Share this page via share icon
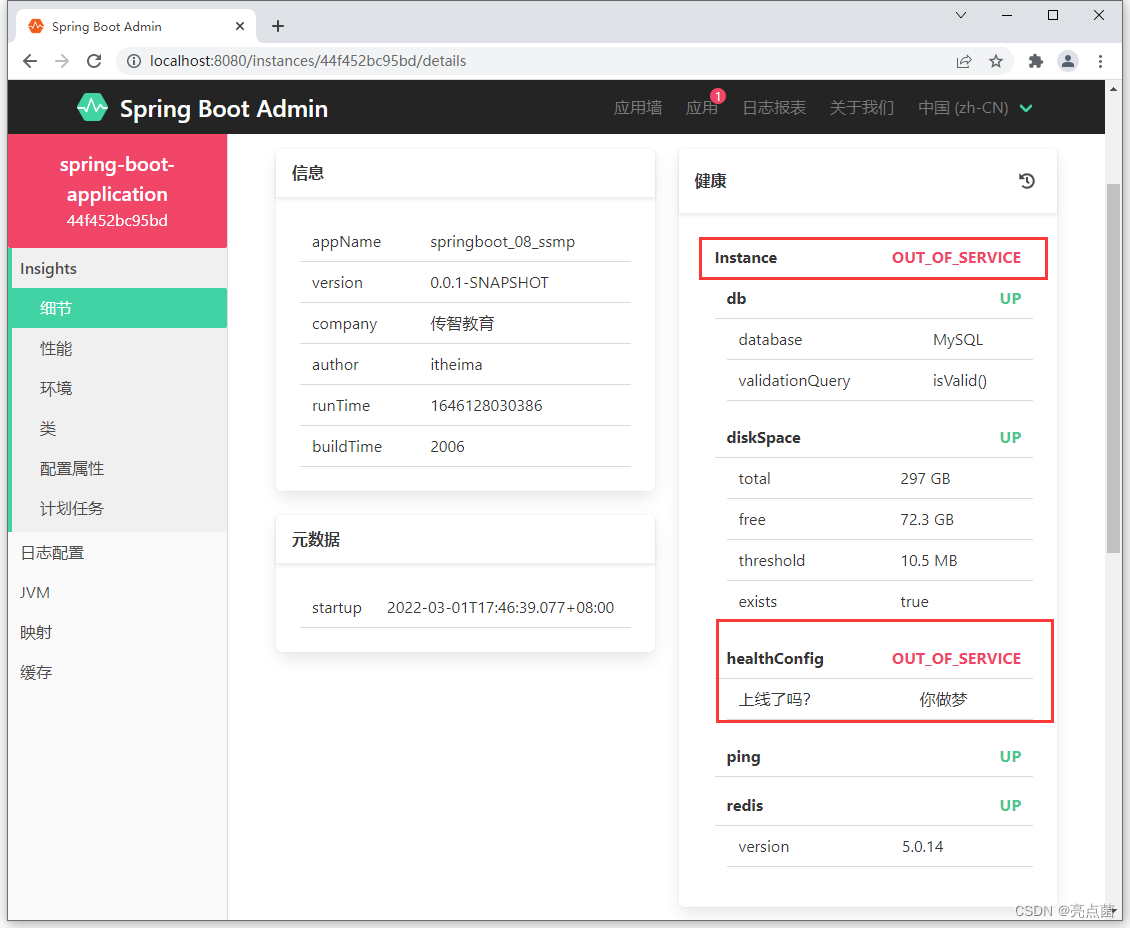Image resolution: width=1130 pixels, height=928 pixels. coord(964,61)
